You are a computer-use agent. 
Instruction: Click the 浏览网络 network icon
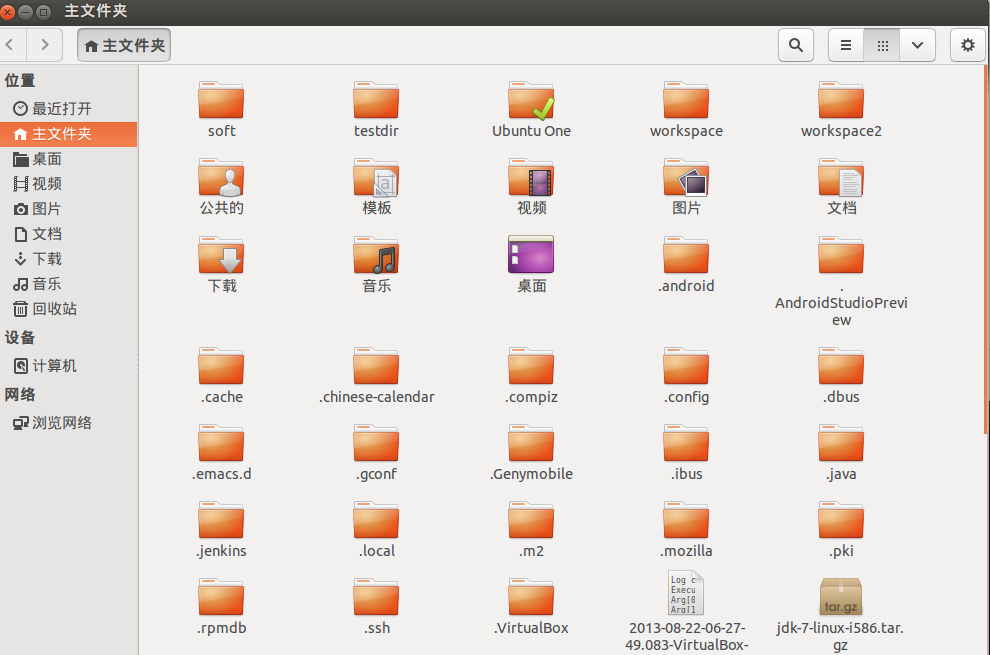click(x=52, y=422)
